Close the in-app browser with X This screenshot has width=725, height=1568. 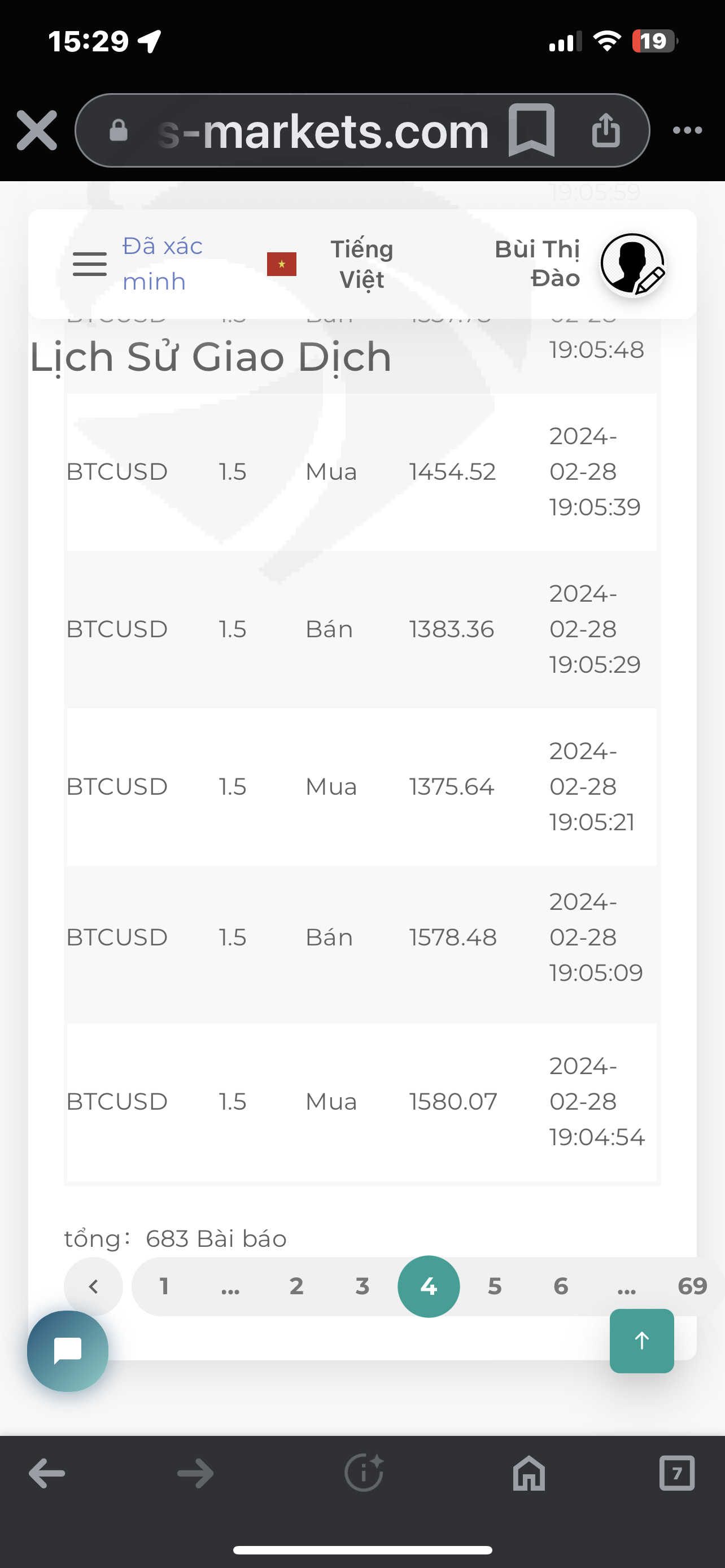point(37,130)
